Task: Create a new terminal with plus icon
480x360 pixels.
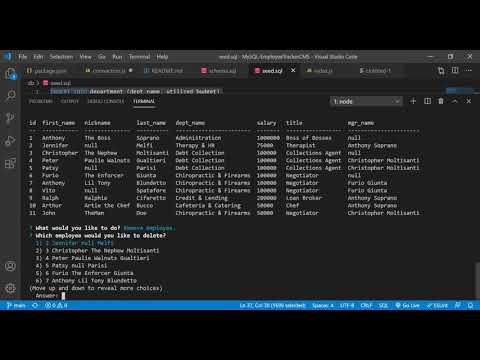Action: coord(413,101)
